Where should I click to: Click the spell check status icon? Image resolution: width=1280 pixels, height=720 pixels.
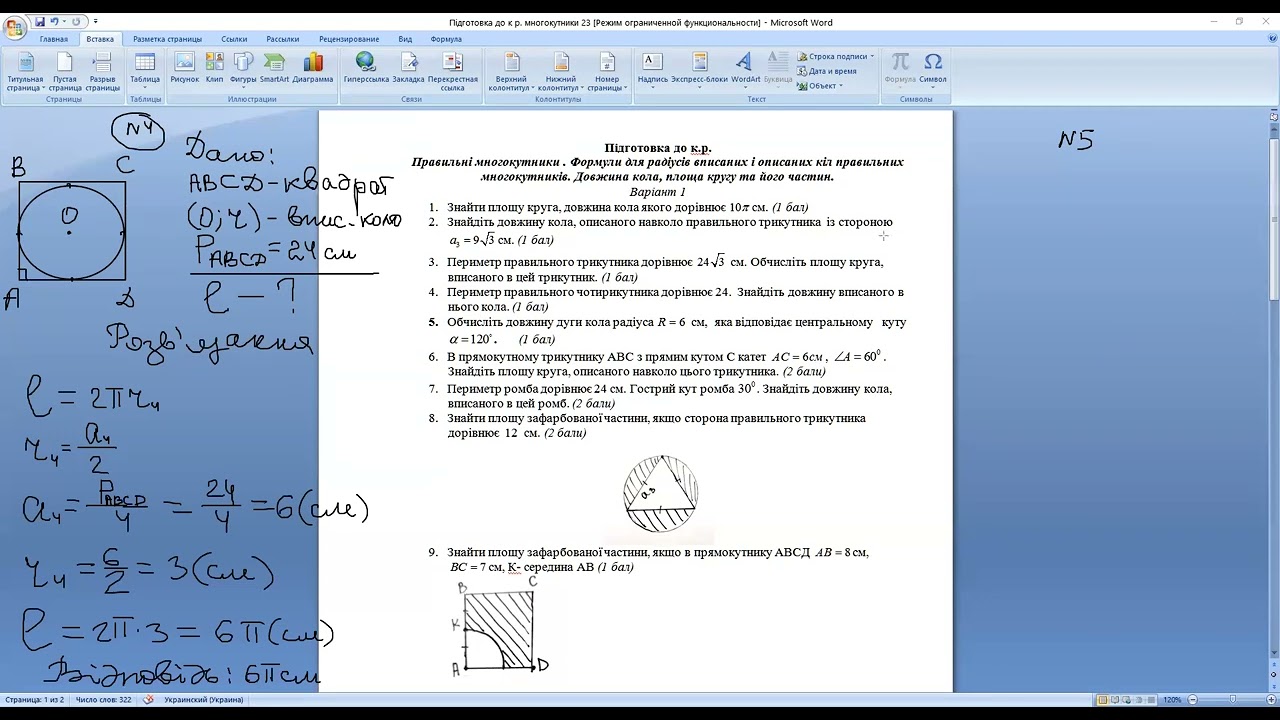(x=149, y=700)
